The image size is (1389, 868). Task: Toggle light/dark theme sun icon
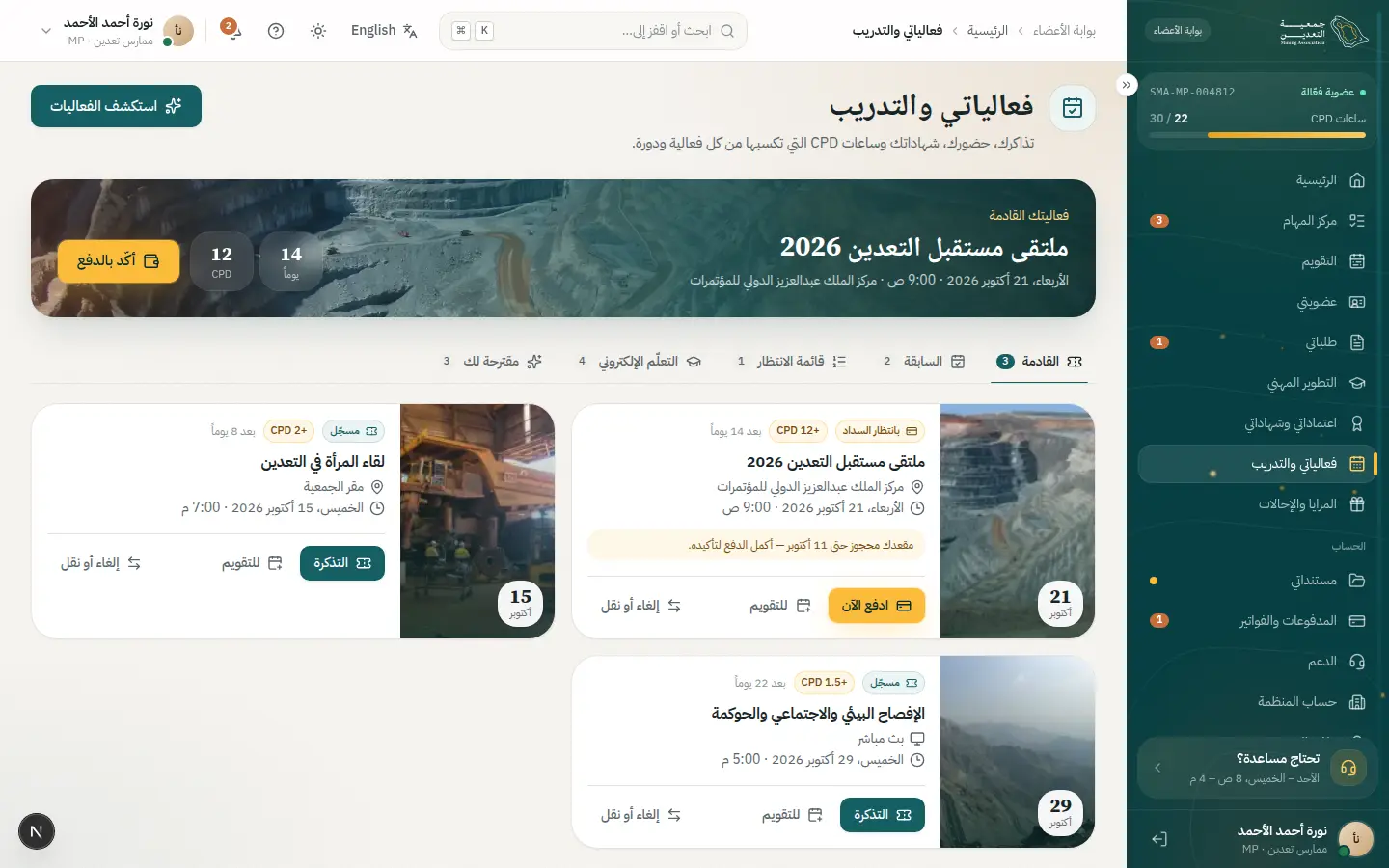(x=318, y=31)
